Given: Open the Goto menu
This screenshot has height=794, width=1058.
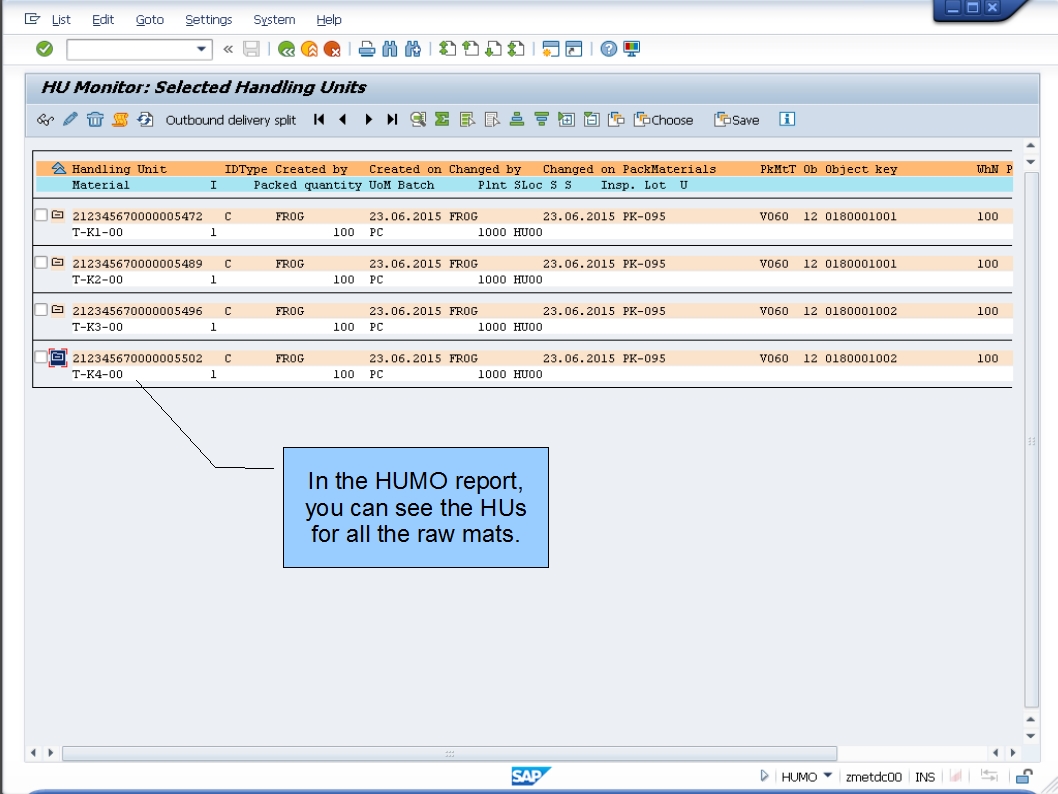Looking at the screenshot, I should [x=150, y=20].
